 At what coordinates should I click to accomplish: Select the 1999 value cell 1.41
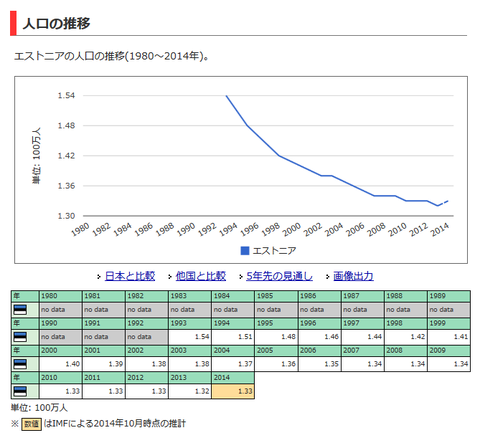pyautogui.click(x=449, y=337)
